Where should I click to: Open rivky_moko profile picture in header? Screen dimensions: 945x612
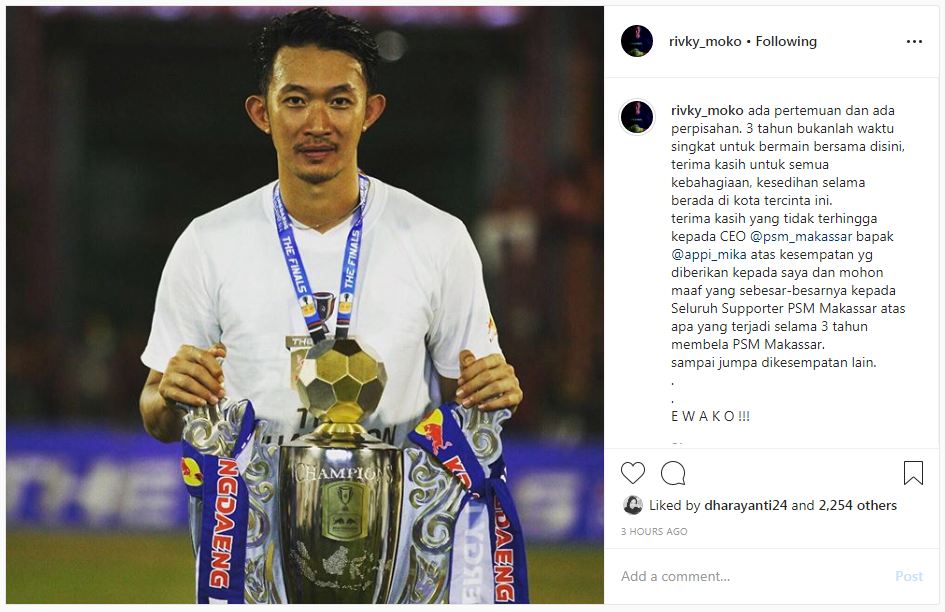[x=637, y=42]
